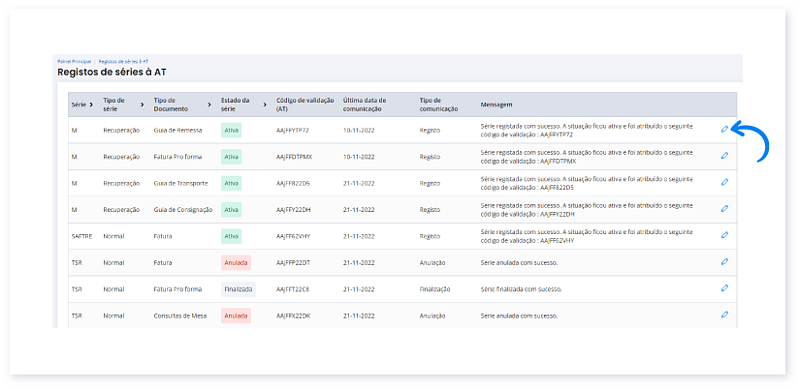The image size is (800, 389).
Task: Click the Guia de Consignação document cell
Action: (x=183, y=210)
